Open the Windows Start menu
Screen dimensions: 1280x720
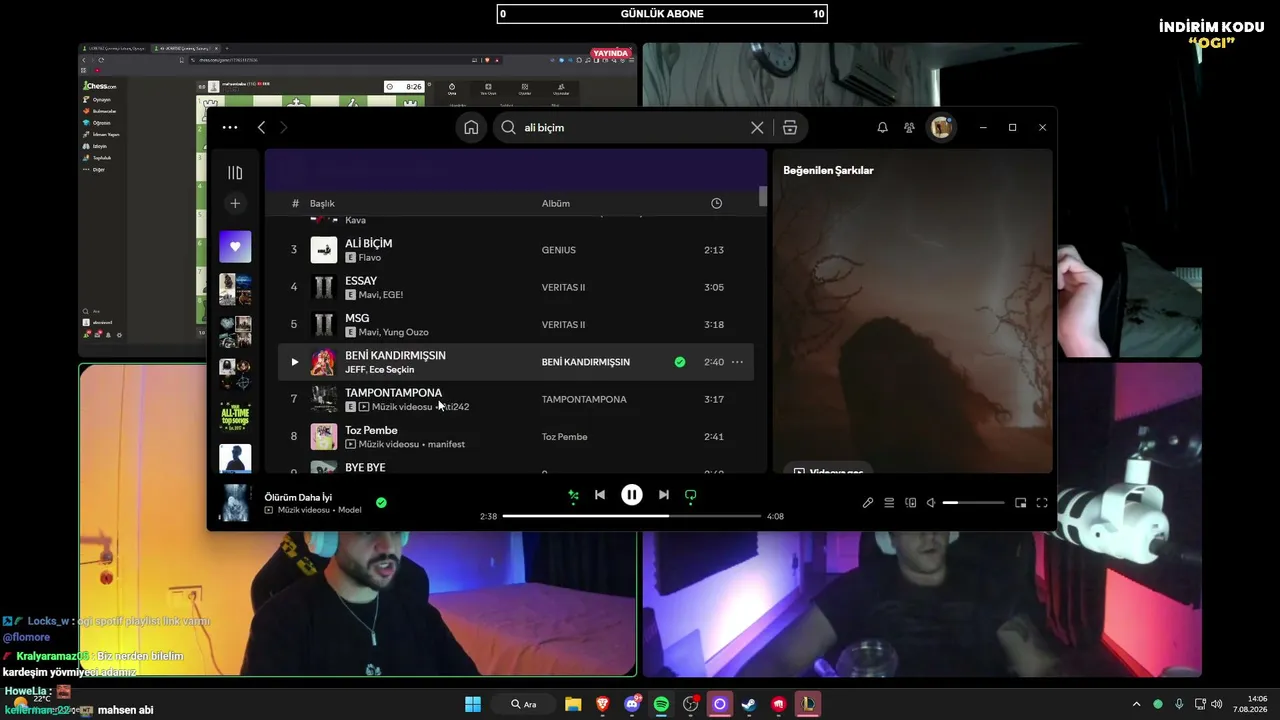pyautogui.click(x=473, y=704)
